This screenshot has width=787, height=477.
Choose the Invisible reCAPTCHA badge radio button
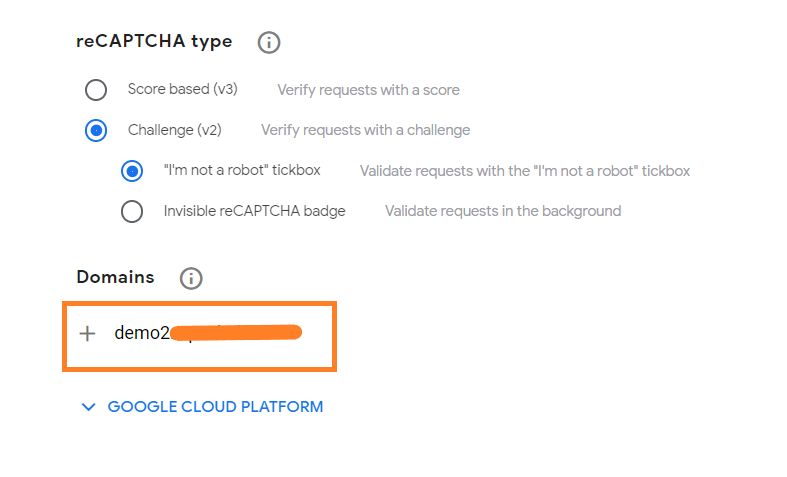click(x=132, y=211)
